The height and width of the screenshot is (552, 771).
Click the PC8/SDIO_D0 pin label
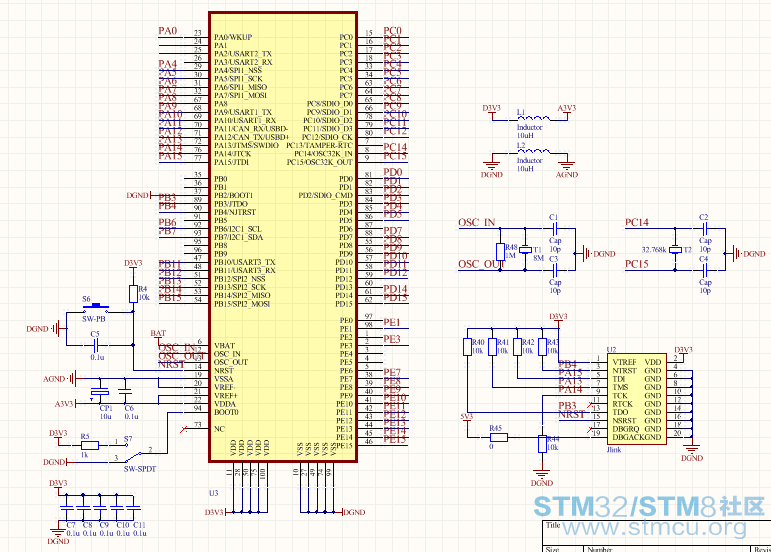[330, 104]
